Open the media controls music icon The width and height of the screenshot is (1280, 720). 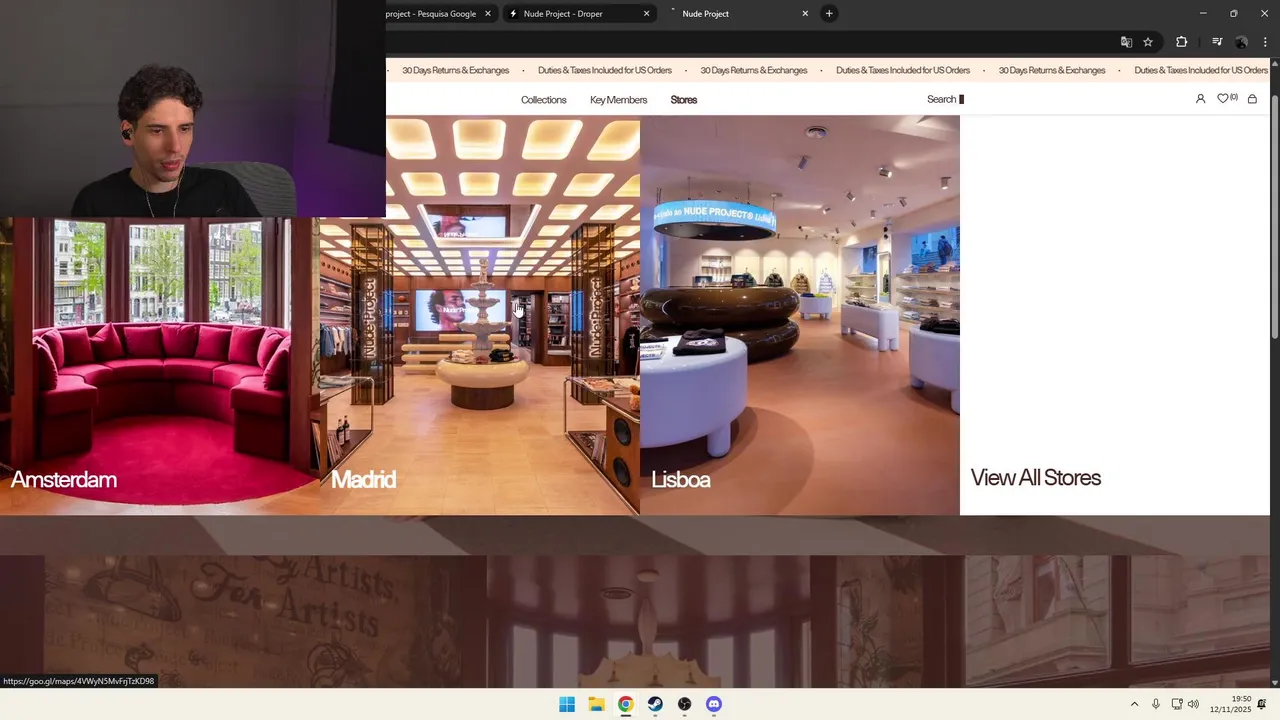coord(1217,42)
